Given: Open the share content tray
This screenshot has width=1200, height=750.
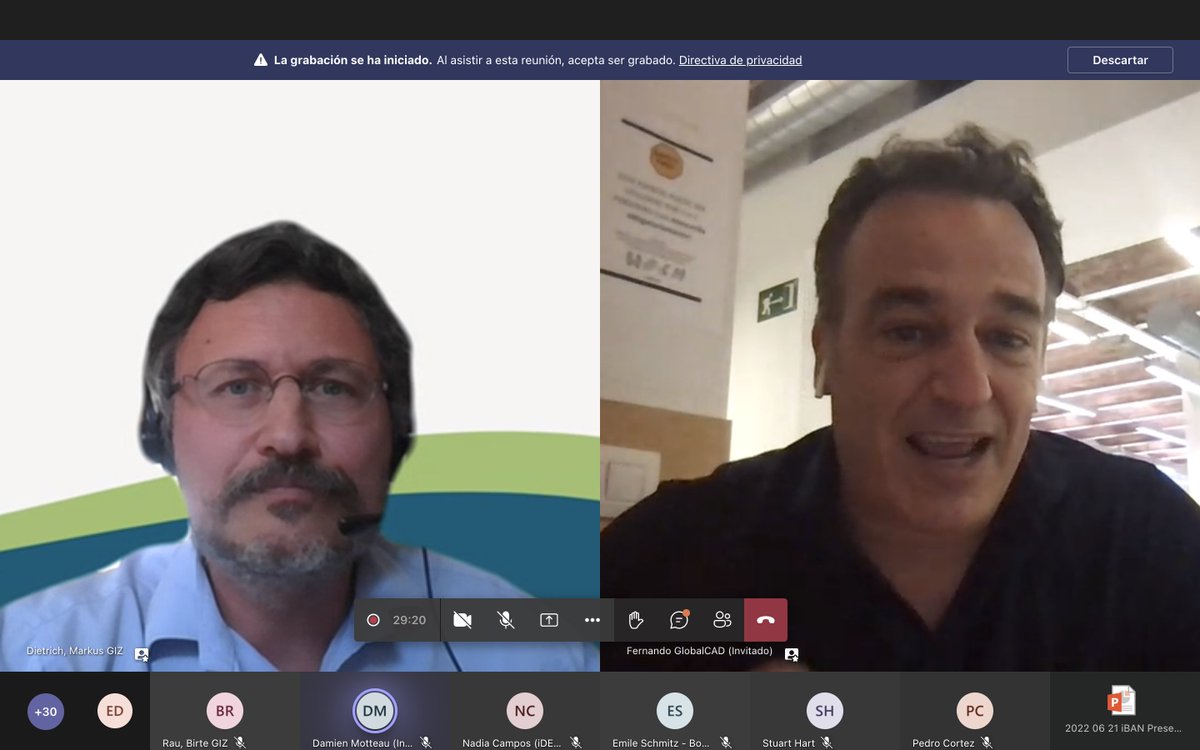Looking at the screenshot, I should (549, 619).
